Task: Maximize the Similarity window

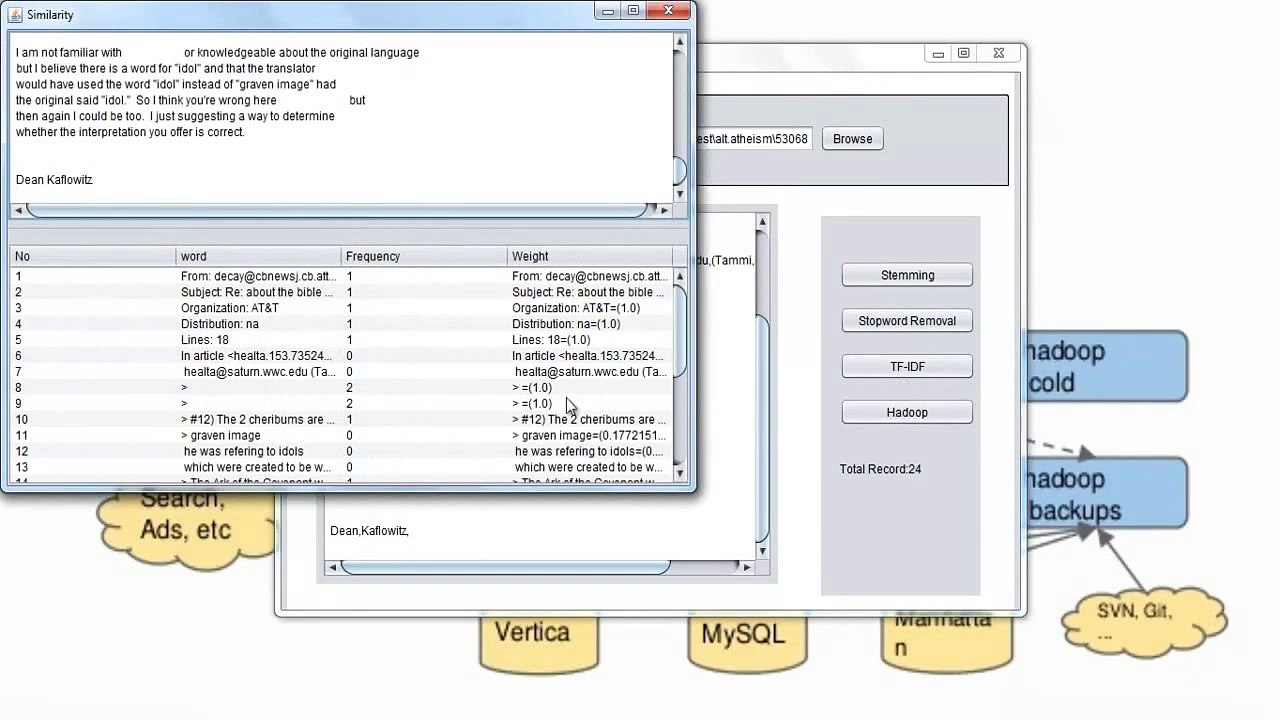Action: (x=633, y=11)
